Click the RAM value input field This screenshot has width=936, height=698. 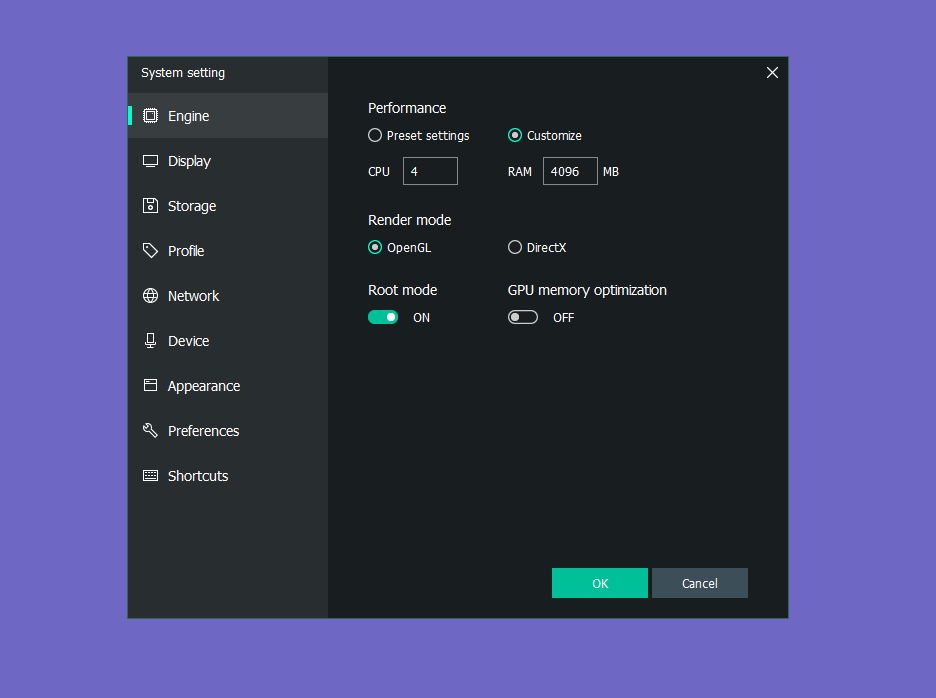pyautogui.click(x=569, y=170)
